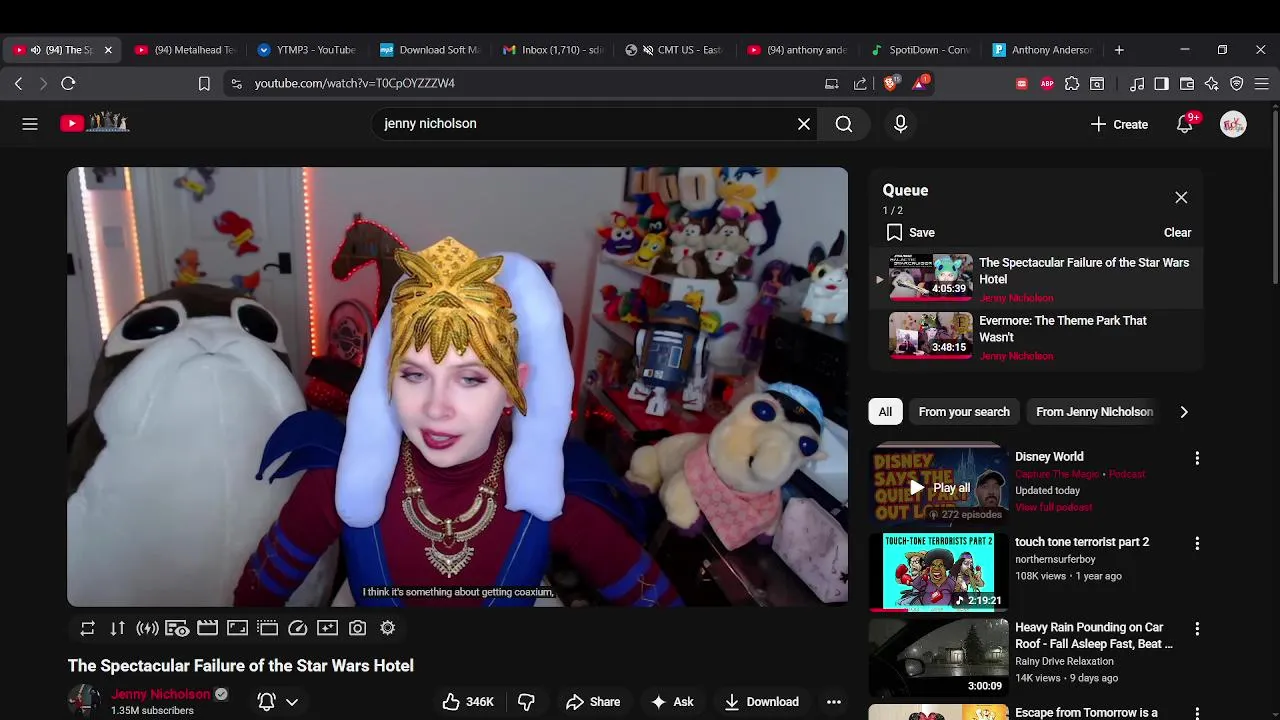1280x720 pixels.
Task: Open a new browser tab
Action: [x=1119, y=50]
